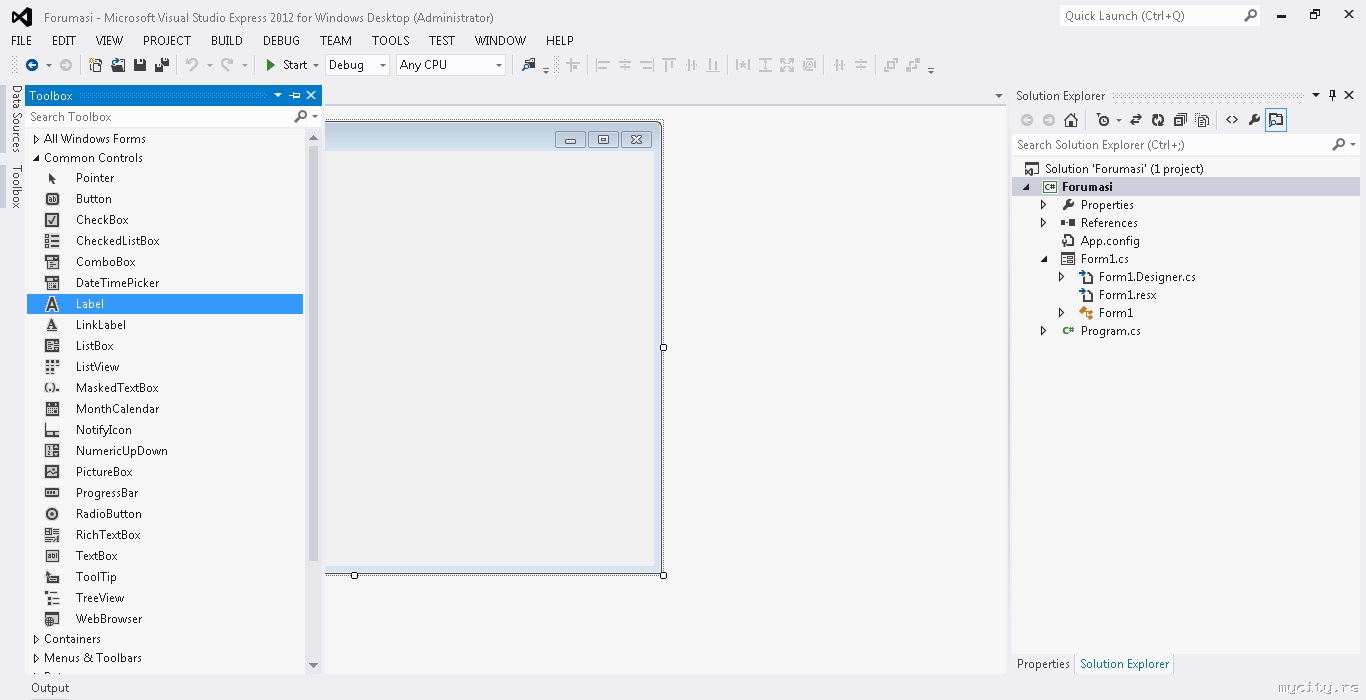This screenshot has width=1366, height=700.
Task: Switch to the Properties tab at bottom
Action: click(x=1043, y=664)
